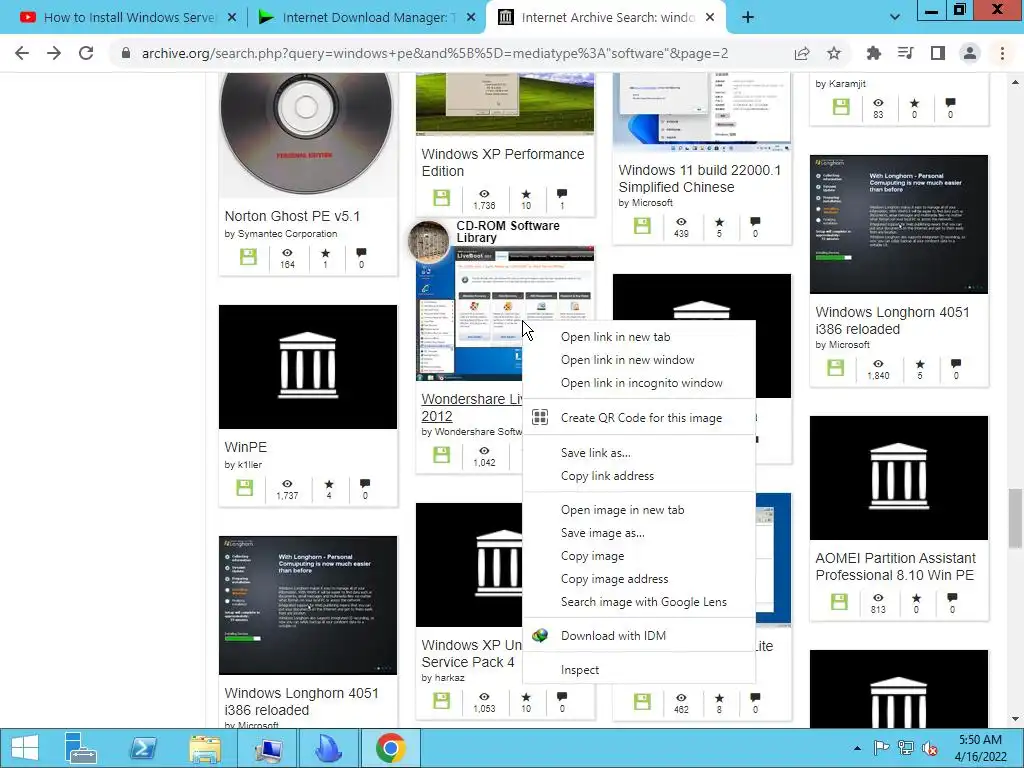
Task: Click the views eye icon under Norton Ghost
Action: pyautogui.click(x=287, y=253)
